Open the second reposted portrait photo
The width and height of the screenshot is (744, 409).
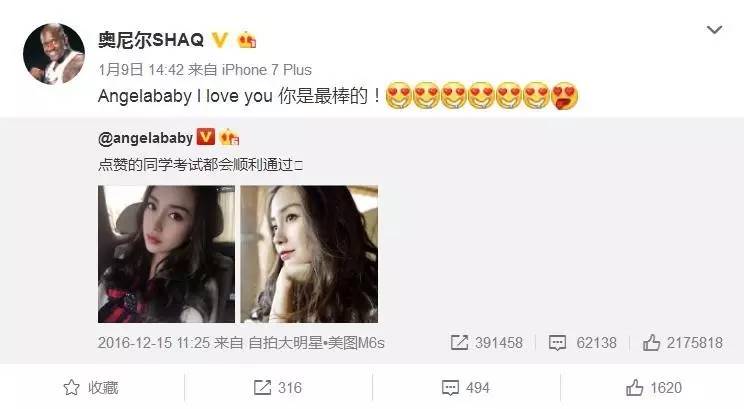tap(309, 254)
